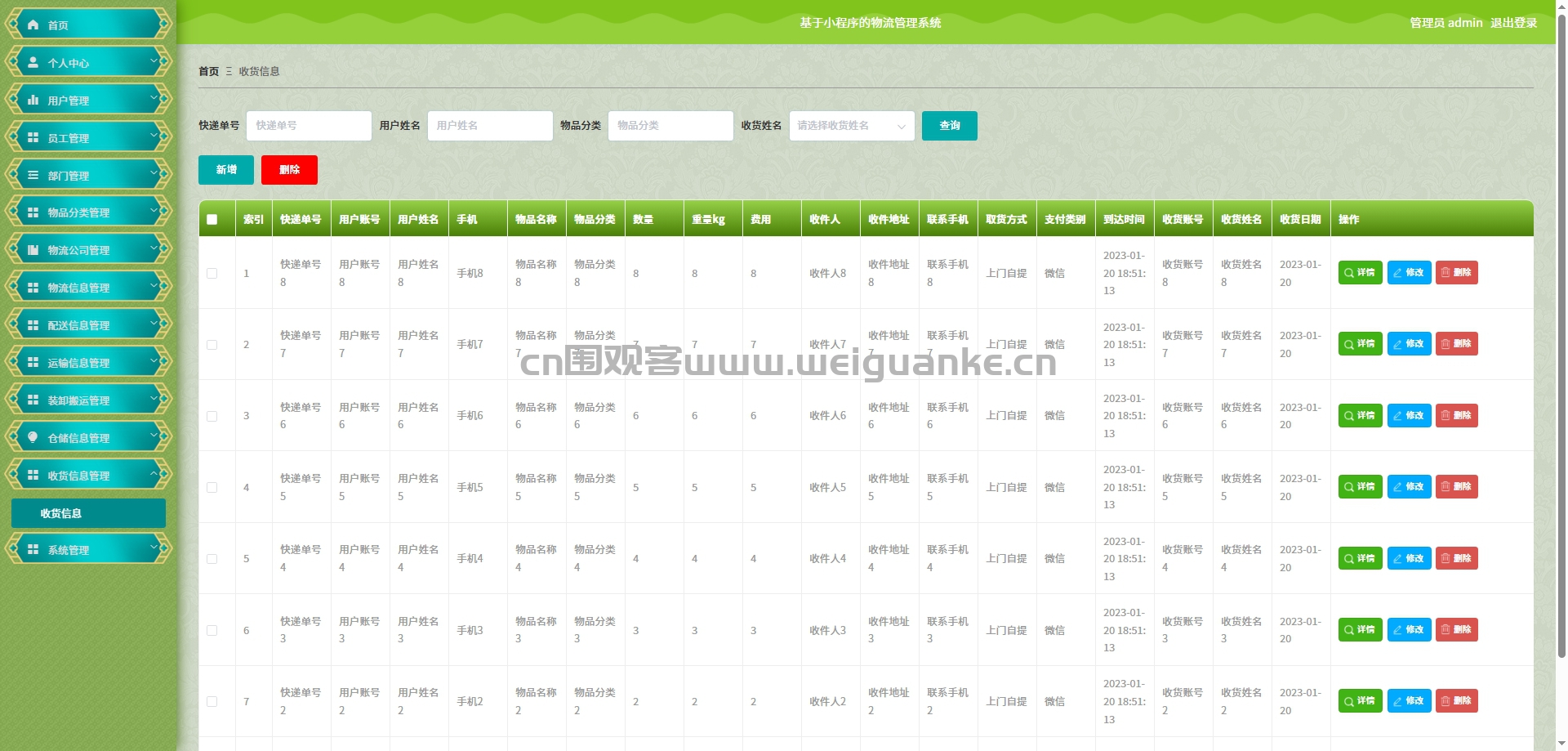
Task: Check the checkbox for index row 7
Action: pyautogui.click(x=212, y=701)
